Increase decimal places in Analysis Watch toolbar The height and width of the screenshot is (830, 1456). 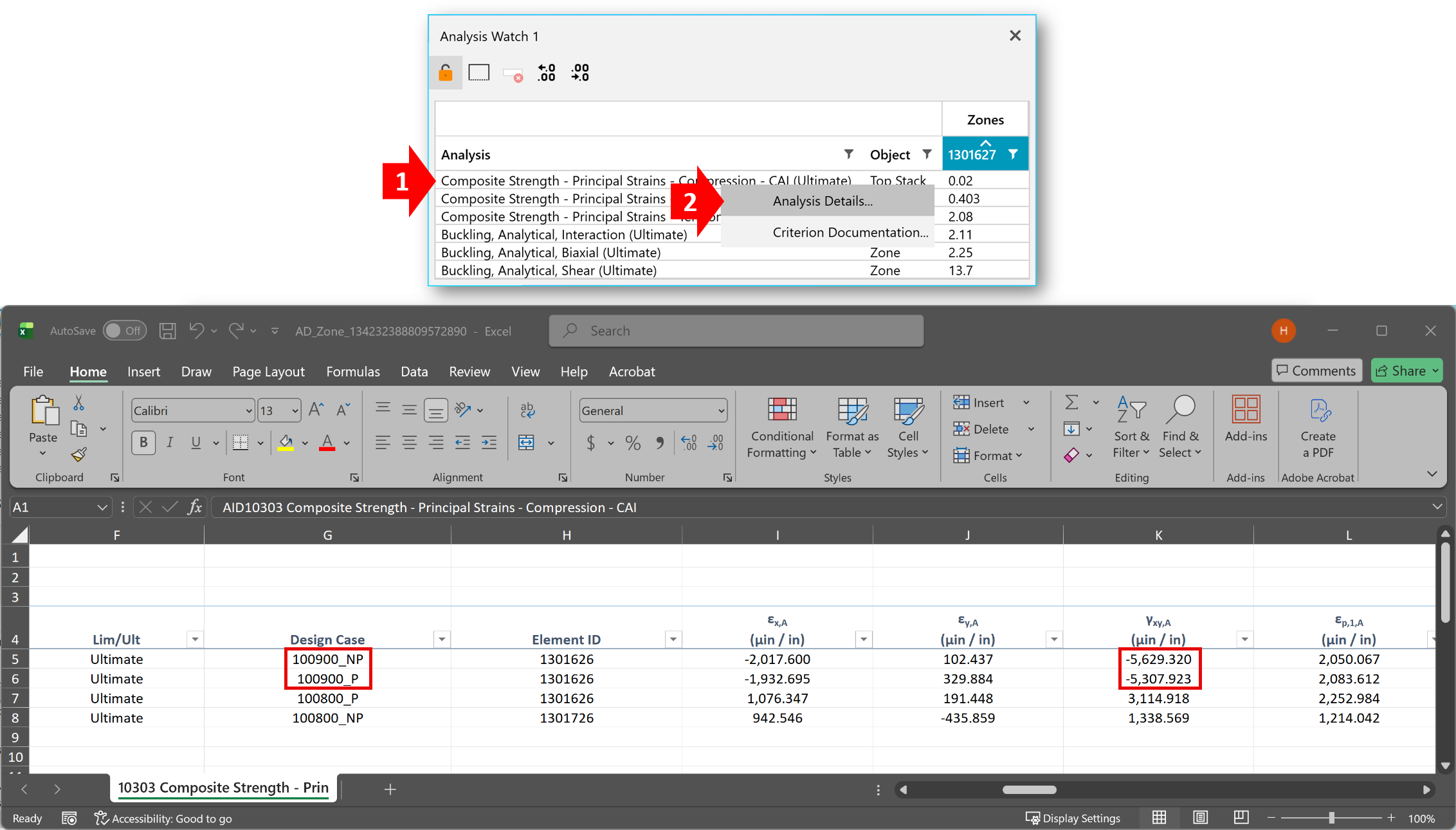click(x=547, y=73)
